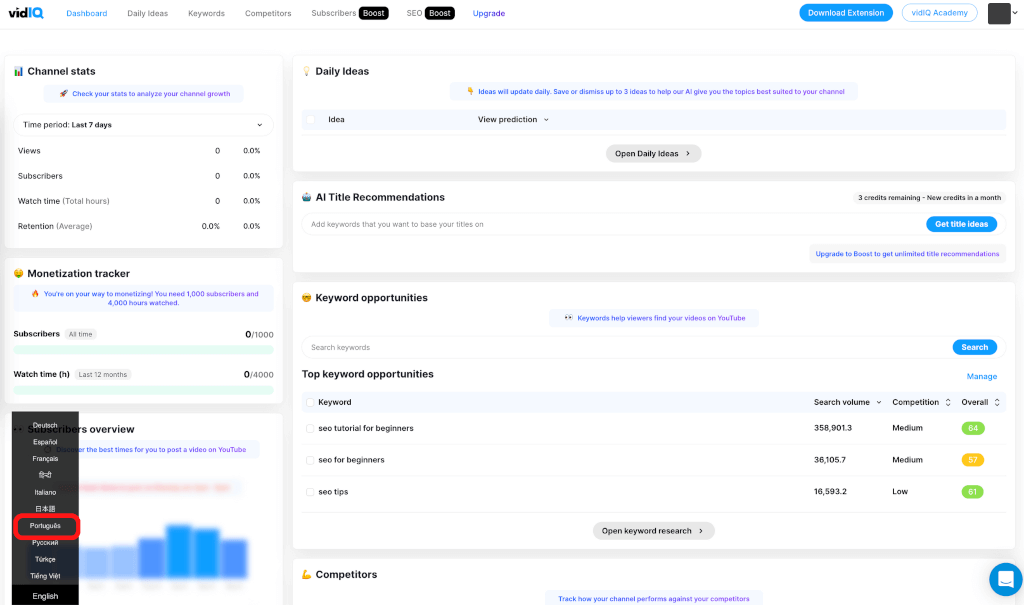
Task: Tick the 'seo tips' keyword checkbox
Action: pos(310,492)
